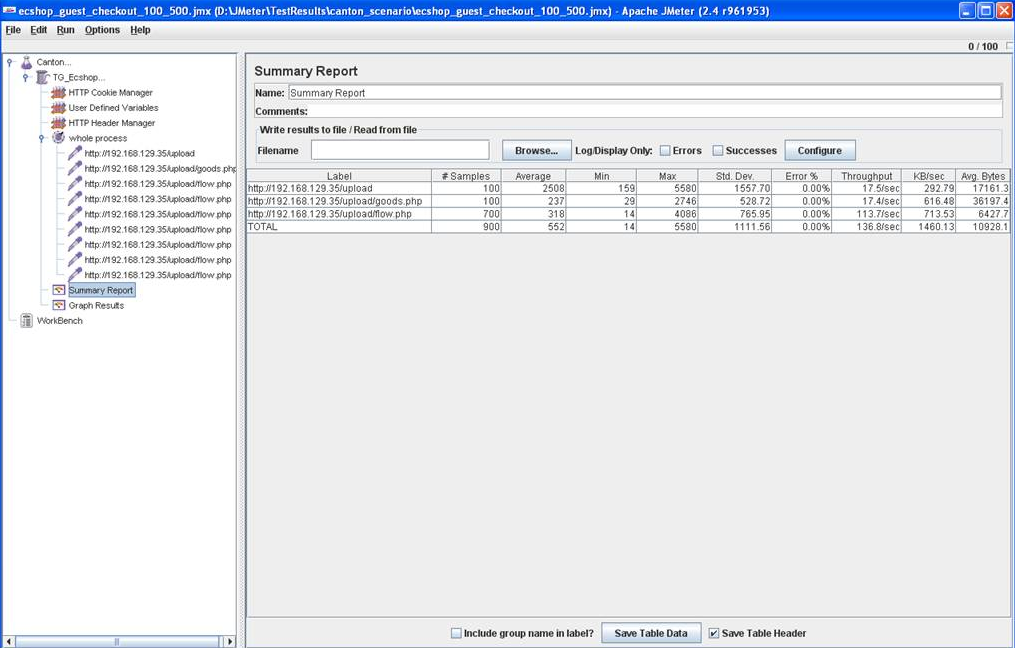The image size is (1015, 648).
Task: Click the Min column header
Action: click(601, 176)
